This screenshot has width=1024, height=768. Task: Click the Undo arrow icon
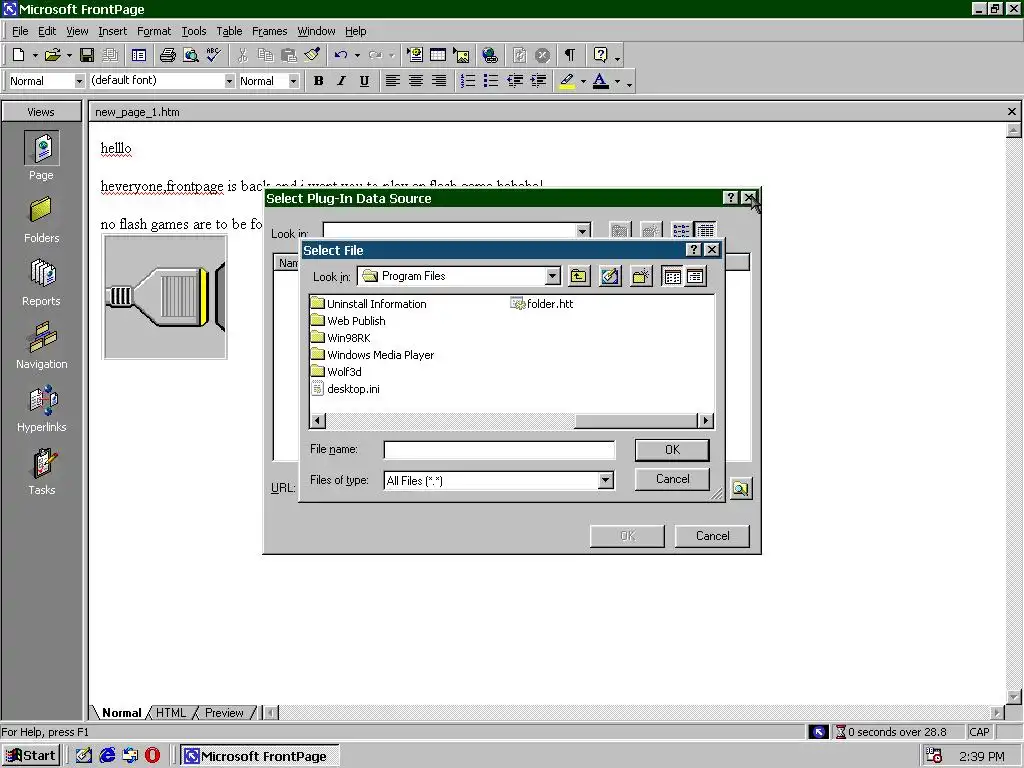click(341, 56)
